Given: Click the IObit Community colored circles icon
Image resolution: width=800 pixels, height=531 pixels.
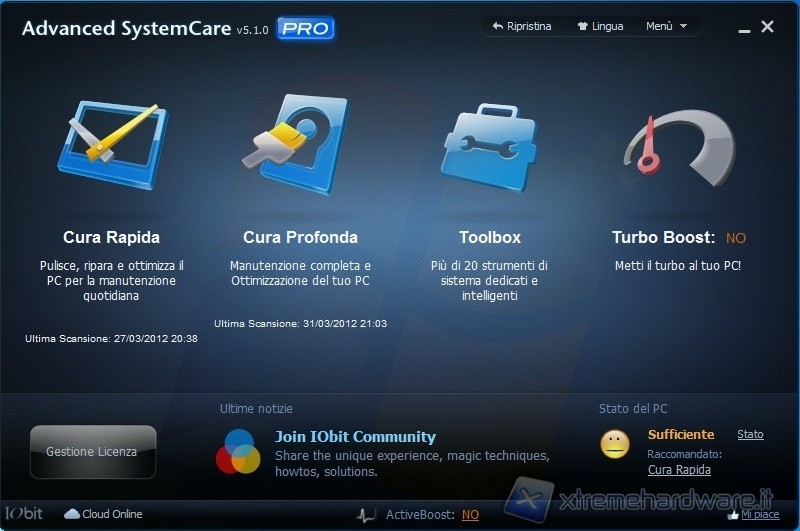Looking at the screenshot, I should [x=238, y=452].
